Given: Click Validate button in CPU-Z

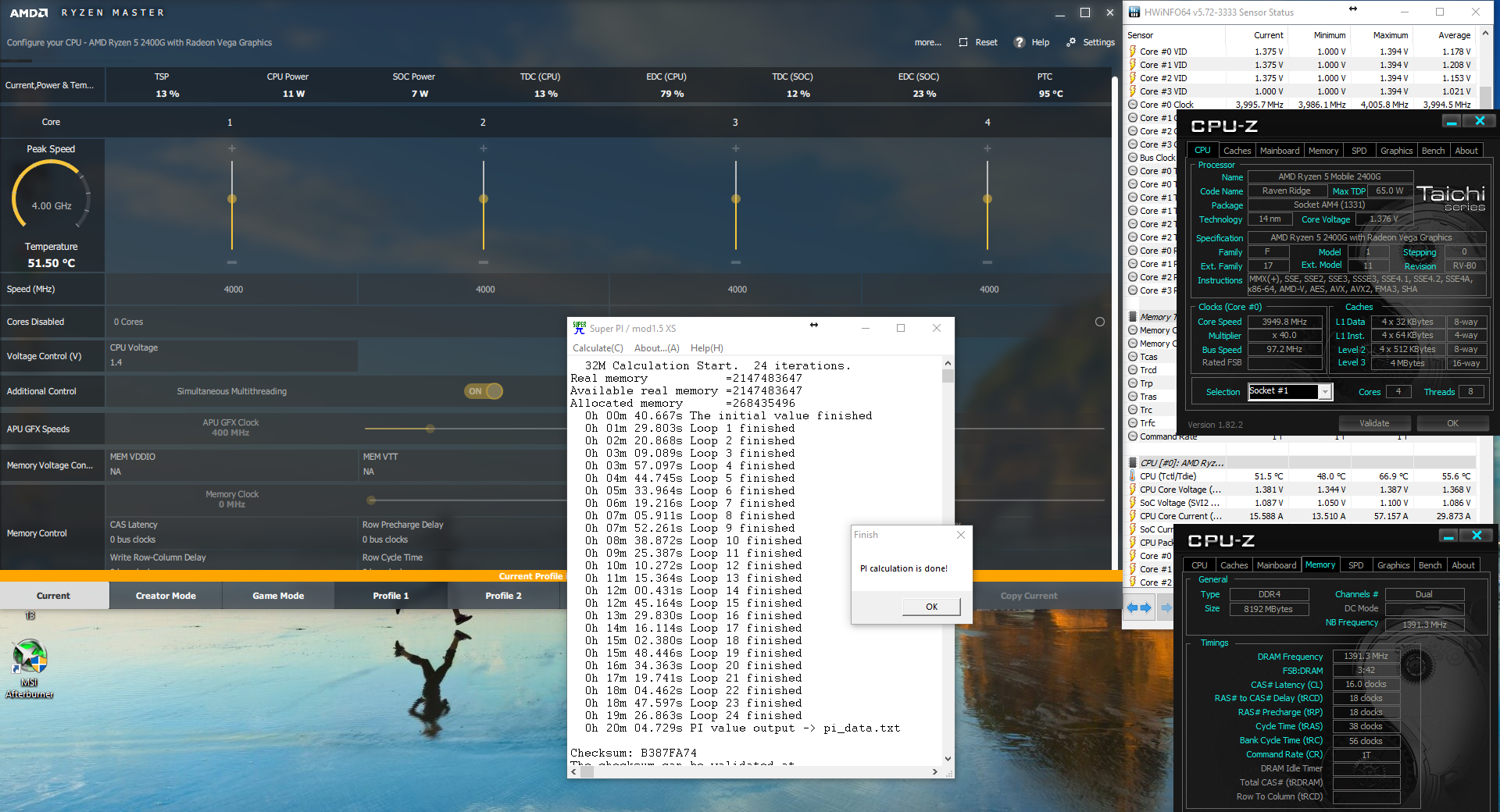Looking at the screenshot, I should [1374, 423].
